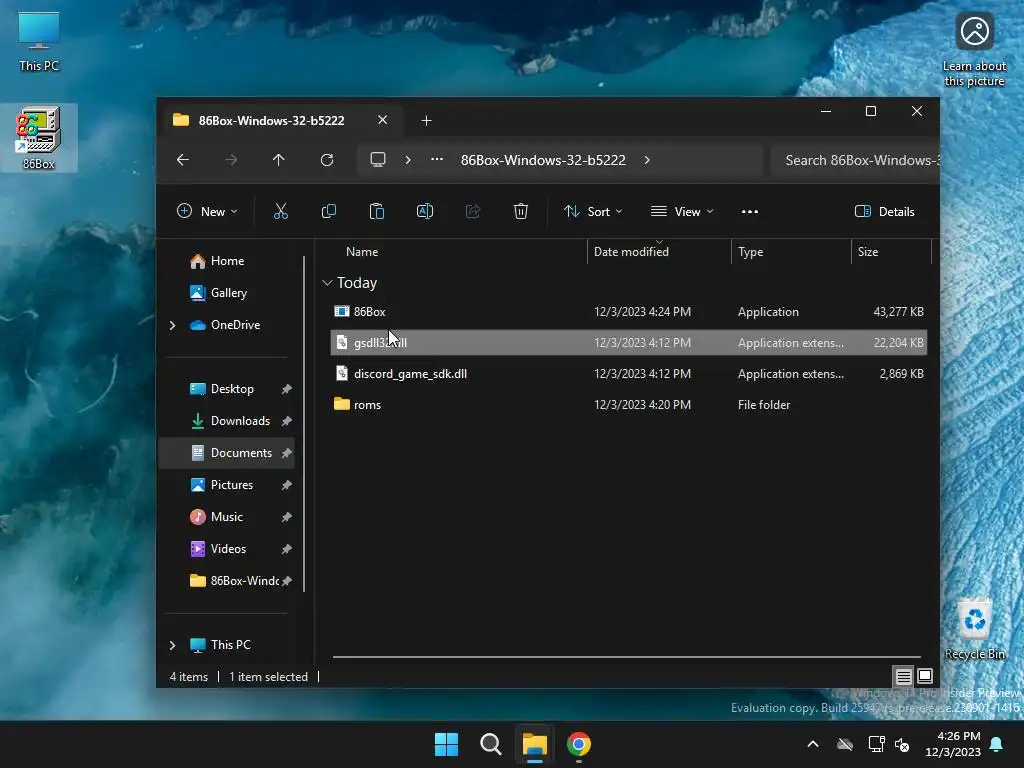The height and width of the screenshot is (768, 1024).
Task: Click the OneDrive tray icon
Action: 845,744
